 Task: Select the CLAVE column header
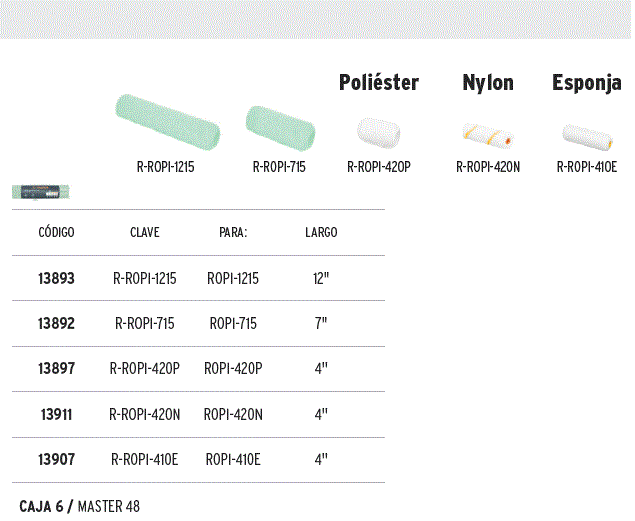coord(145,232)
